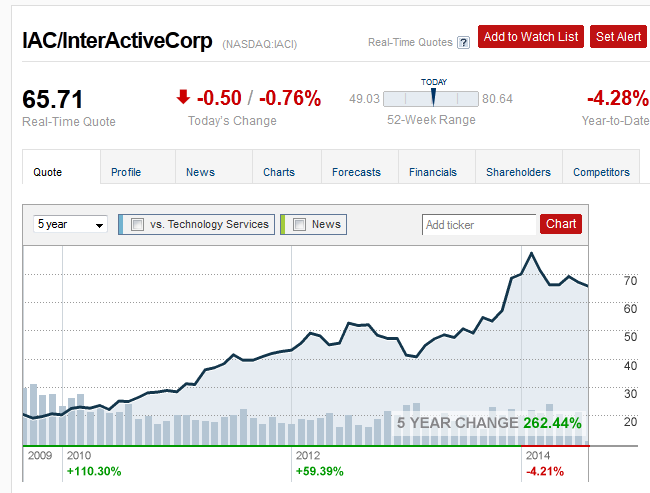
Task: Click the red down arrow by Today's Change
Action: (182, 97)
